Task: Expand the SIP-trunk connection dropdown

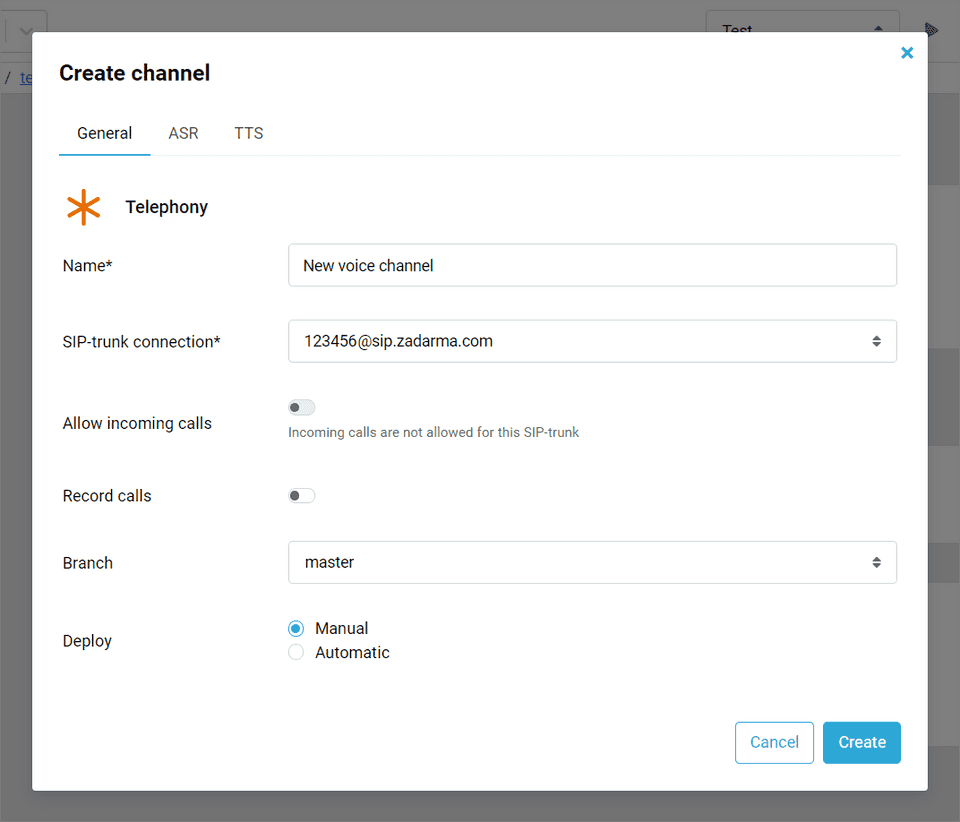Action: (x=592, y=341)
